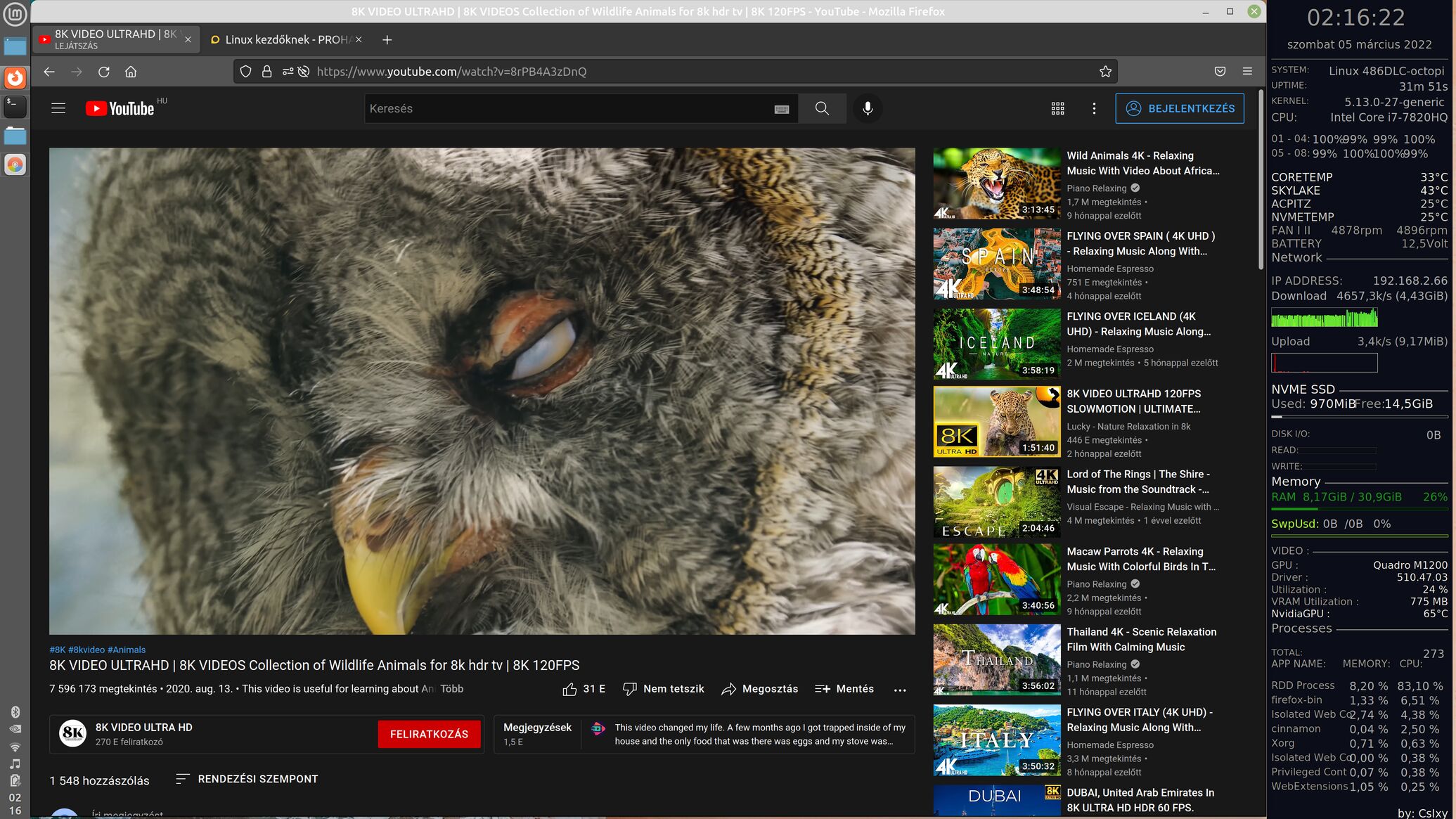This screenshot has height=819, width=1456.
Task: Open Macaw Parrots 4K video thumbnail
Action: [996, 579]
